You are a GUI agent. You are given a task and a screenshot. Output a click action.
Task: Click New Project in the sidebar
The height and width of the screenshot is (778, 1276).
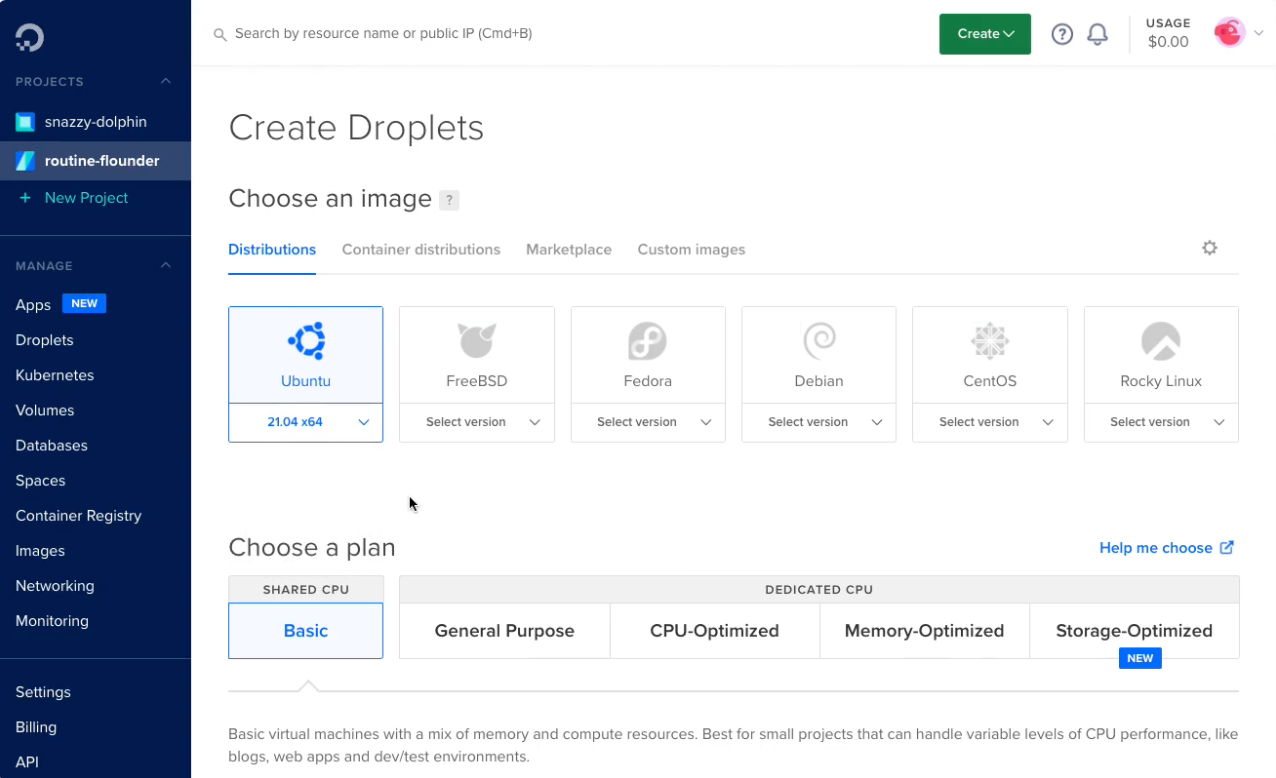point(86,198)
